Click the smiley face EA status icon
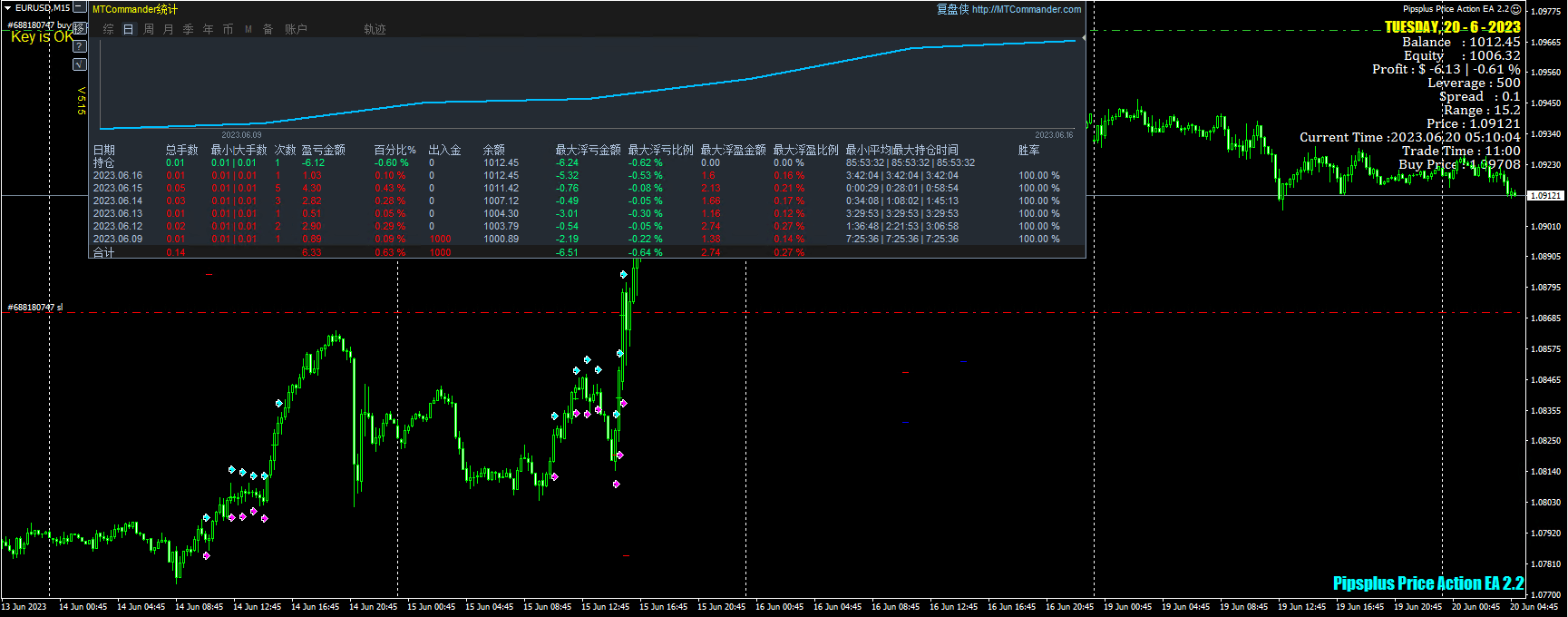 pos(1515,9)
